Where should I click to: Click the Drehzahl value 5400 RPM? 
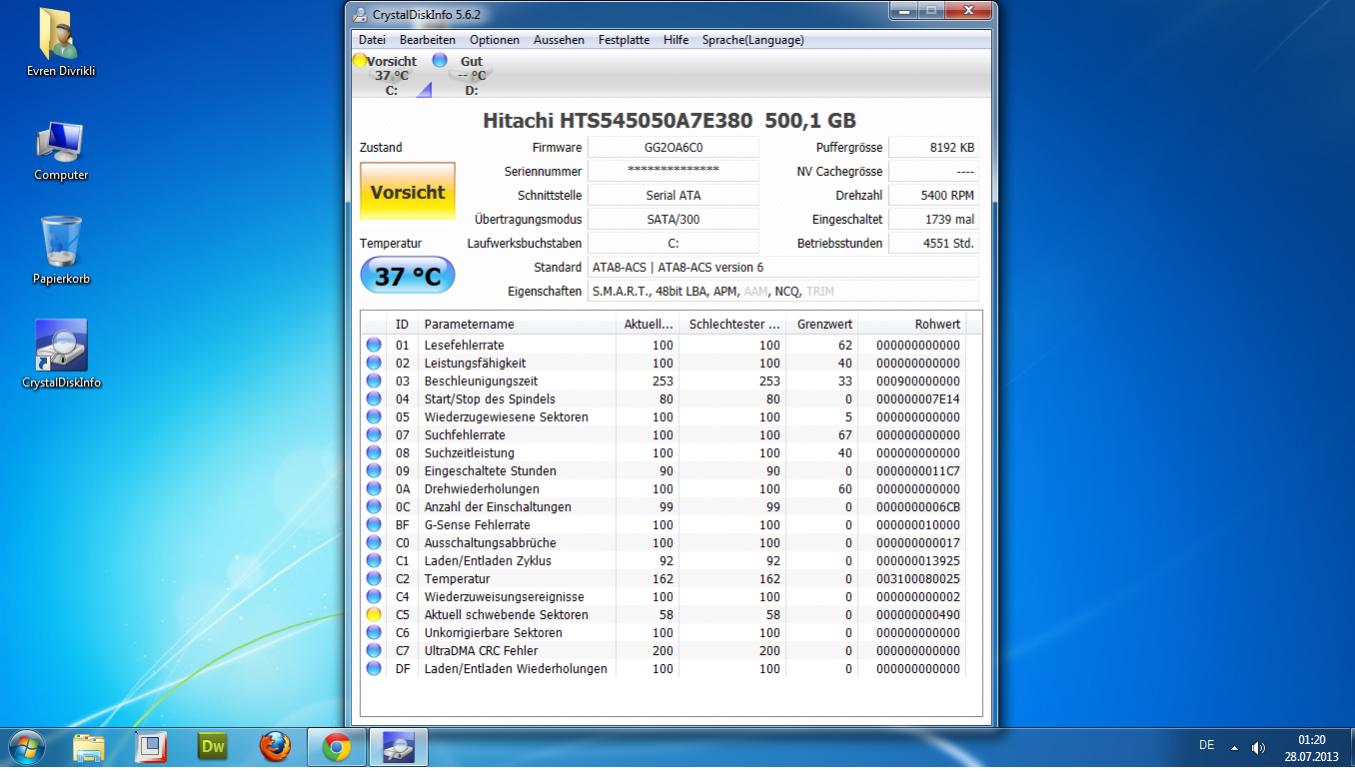[933, 195]
